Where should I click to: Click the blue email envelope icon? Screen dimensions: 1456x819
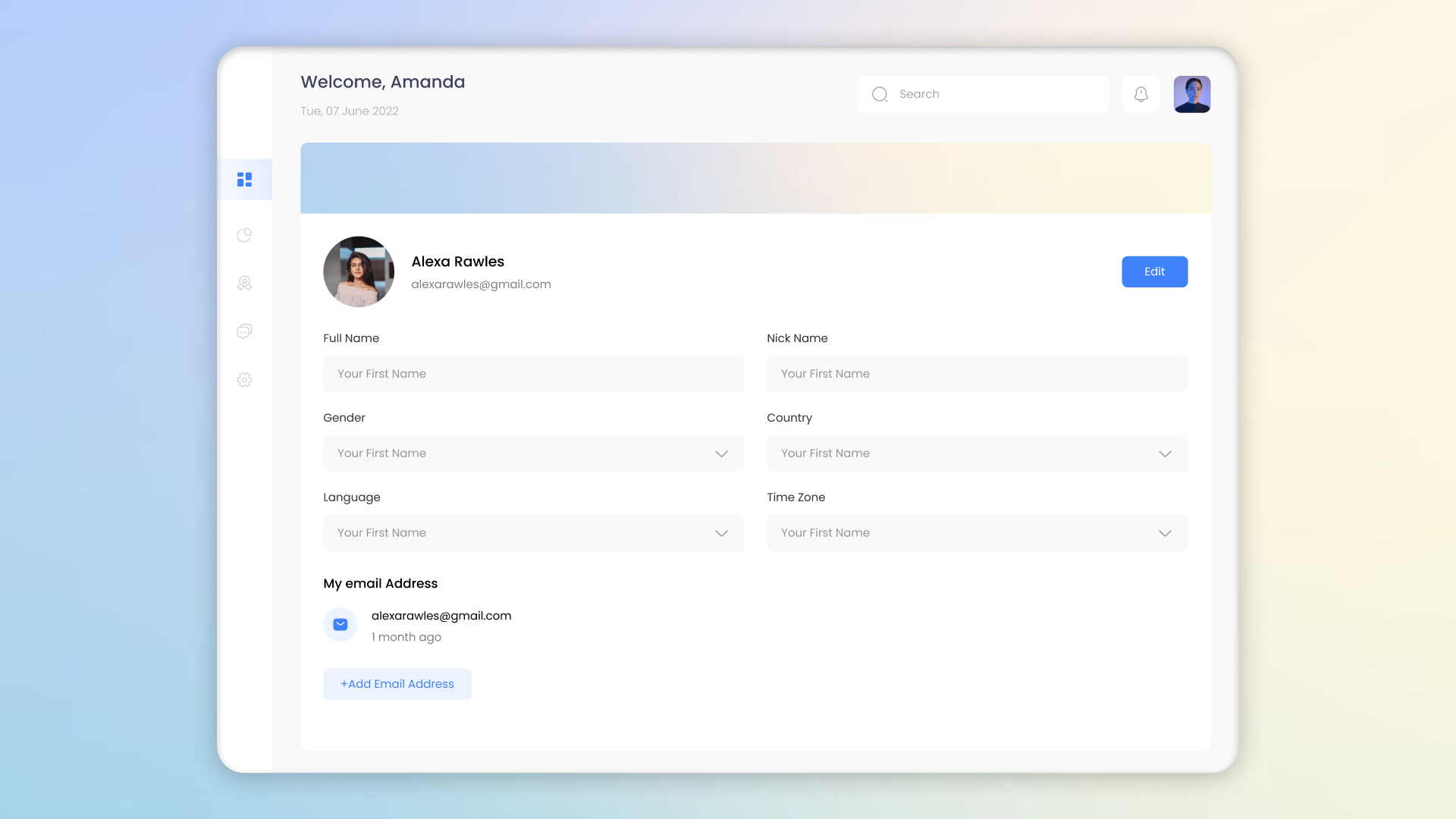[340, 624]
